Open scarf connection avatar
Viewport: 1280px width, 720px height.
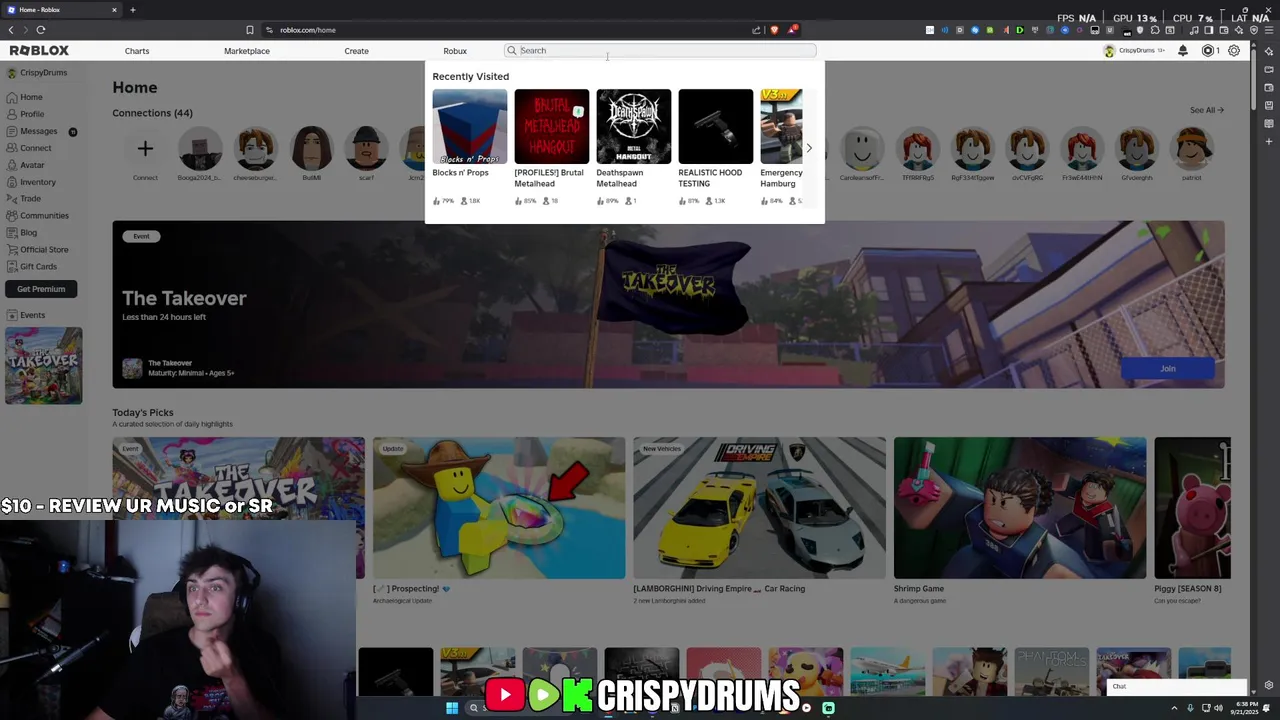(x=366, y=149)
